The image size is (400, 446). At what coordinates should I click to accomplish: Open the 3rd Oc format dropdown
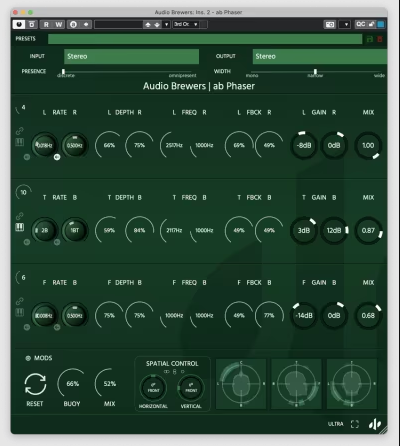pos(186,24)
